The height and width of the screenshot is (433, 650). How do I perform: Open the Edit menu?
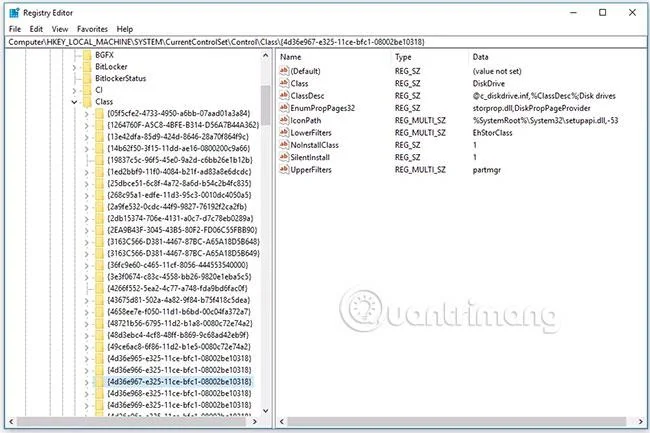[x=36, y=29]
